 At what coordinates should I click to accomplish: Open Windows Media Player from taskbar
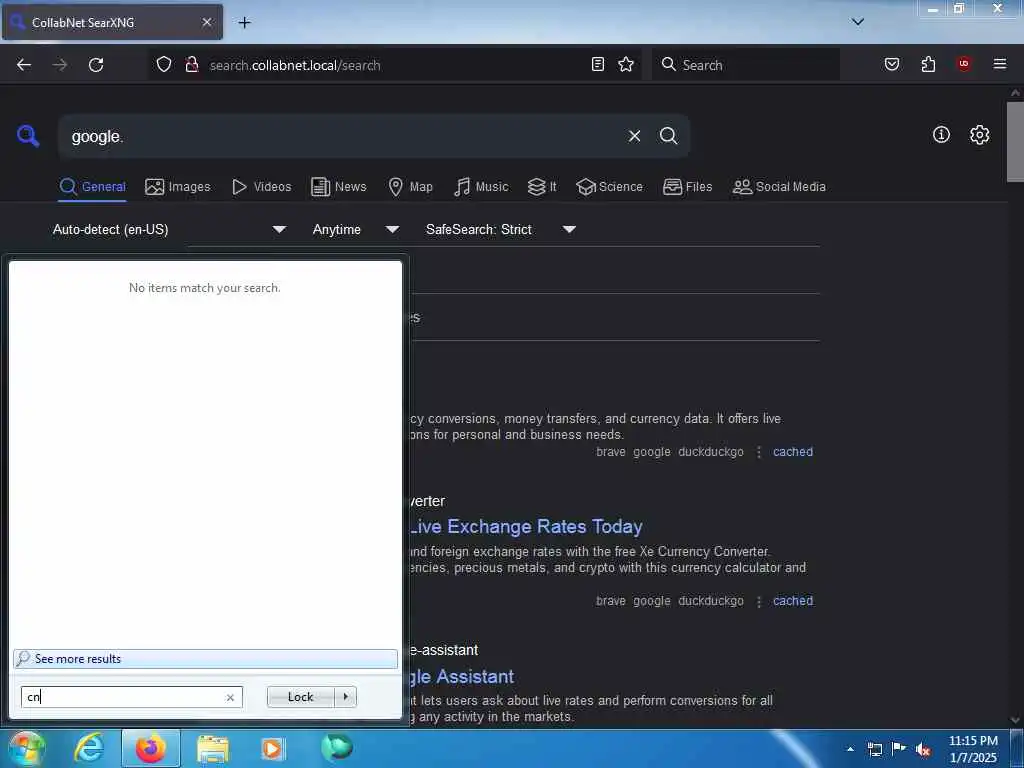[273, 748]
